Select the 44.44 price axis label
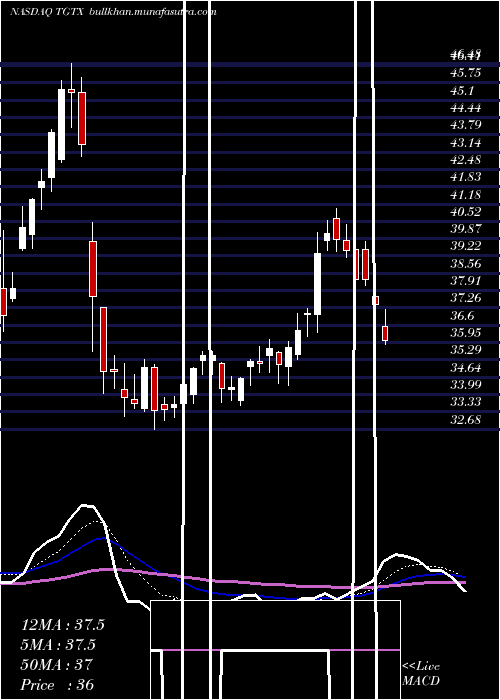The width and height of the screenshot is (500, 700). click(x=466, y=108)
